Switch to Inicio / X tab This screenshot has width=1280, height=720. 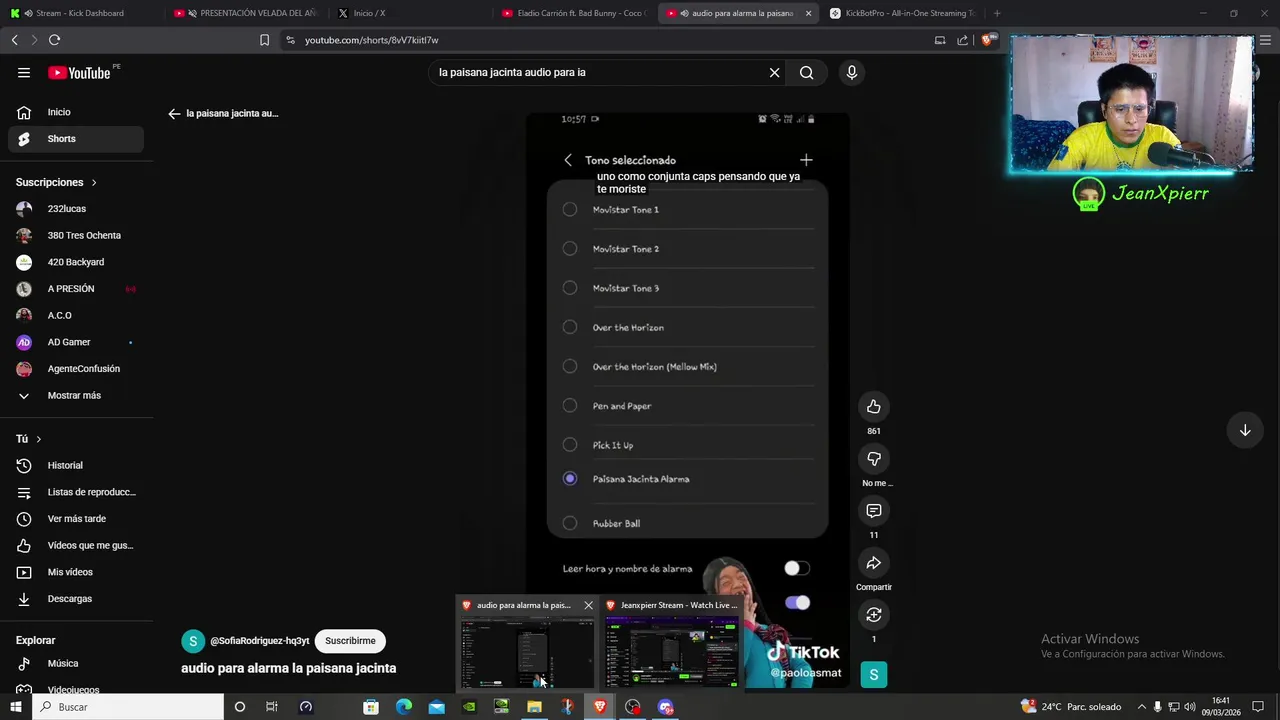pyautogui.click(x=410, y=13)
